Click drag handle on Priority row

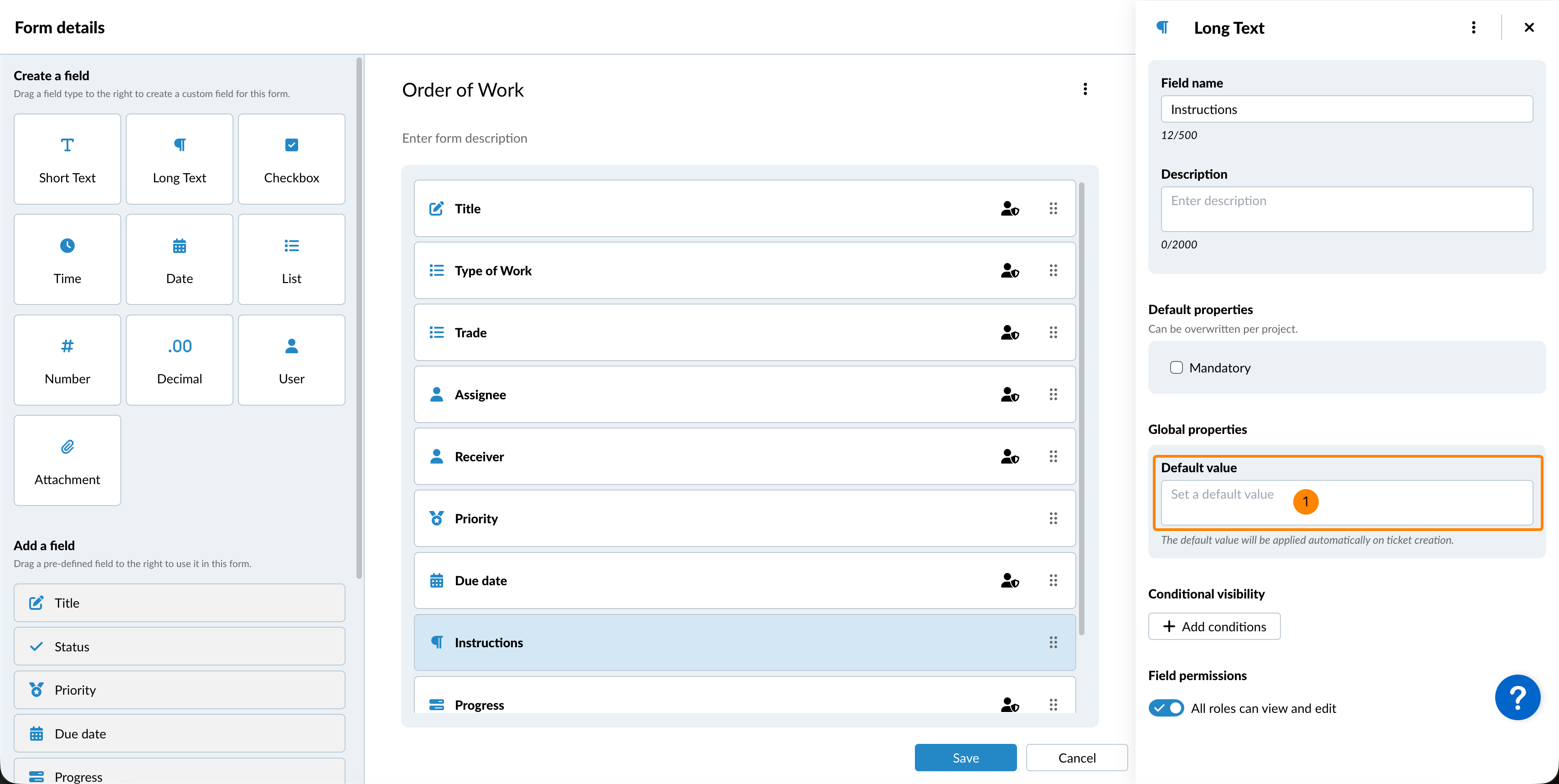pyautogui.click(x=1053, y=518)
